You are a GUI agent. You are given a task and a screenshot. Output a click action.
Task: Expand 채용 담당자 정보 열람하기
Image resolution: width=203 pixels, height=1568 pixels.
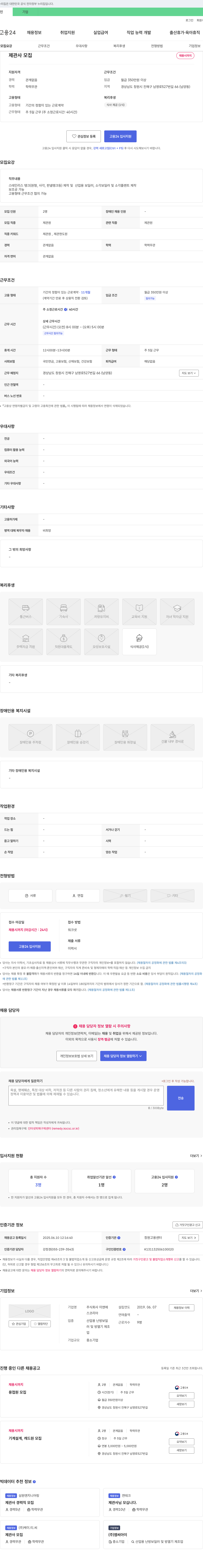123,1056
